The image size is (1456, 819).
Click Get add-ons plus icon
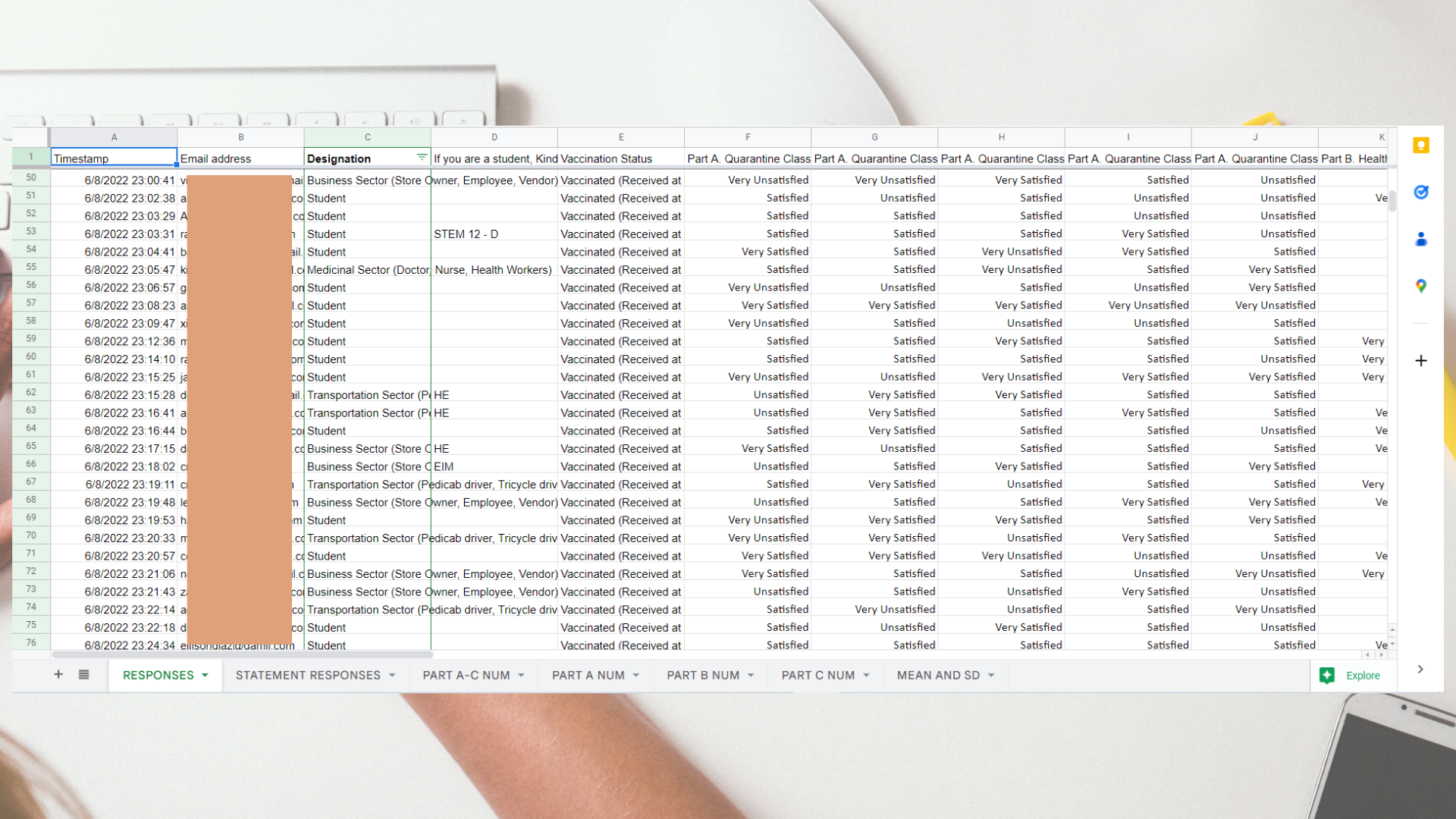pos(1421,361)
